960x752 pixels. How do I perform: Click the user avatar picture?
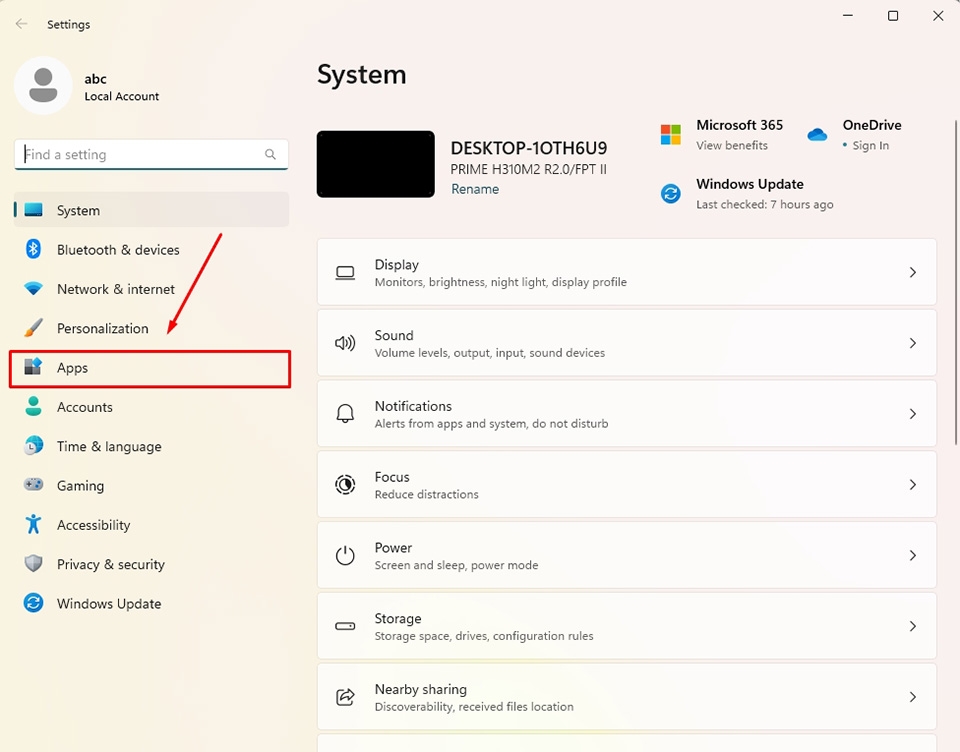click(x=43, y=86)
